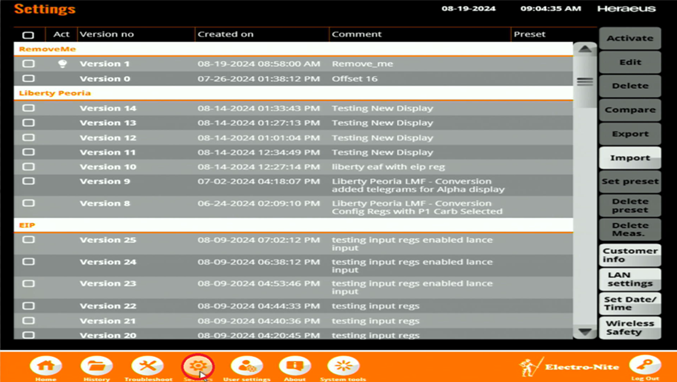Open LAN settings

[630, 279]
